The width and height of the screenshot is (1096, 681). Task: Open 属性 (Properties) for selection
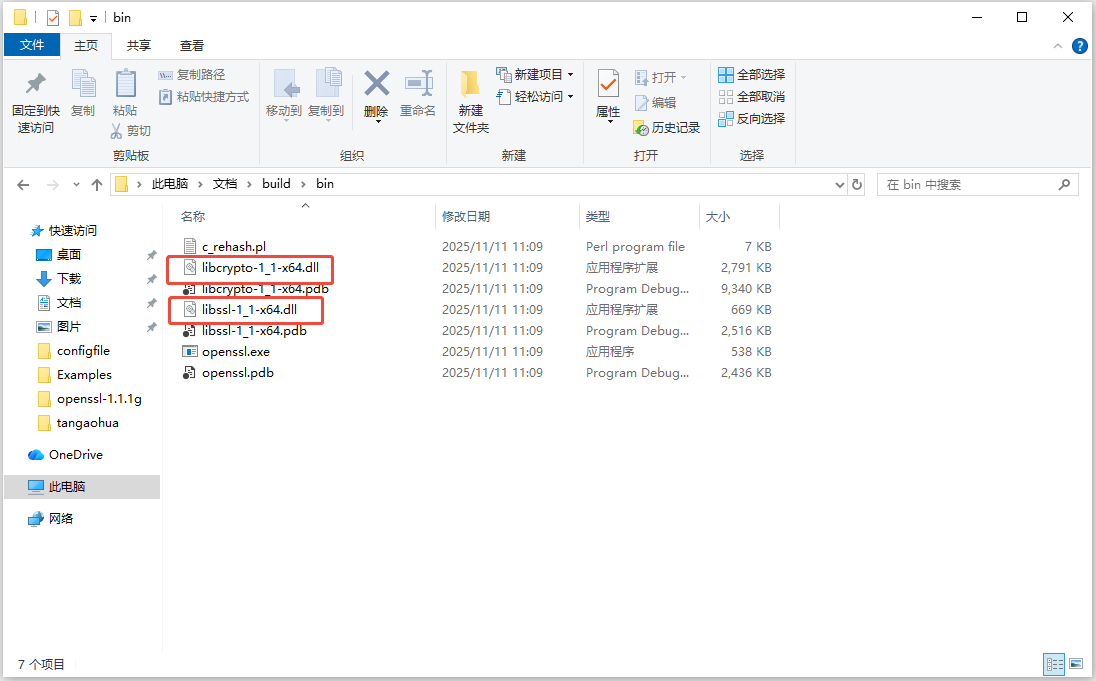607,95
